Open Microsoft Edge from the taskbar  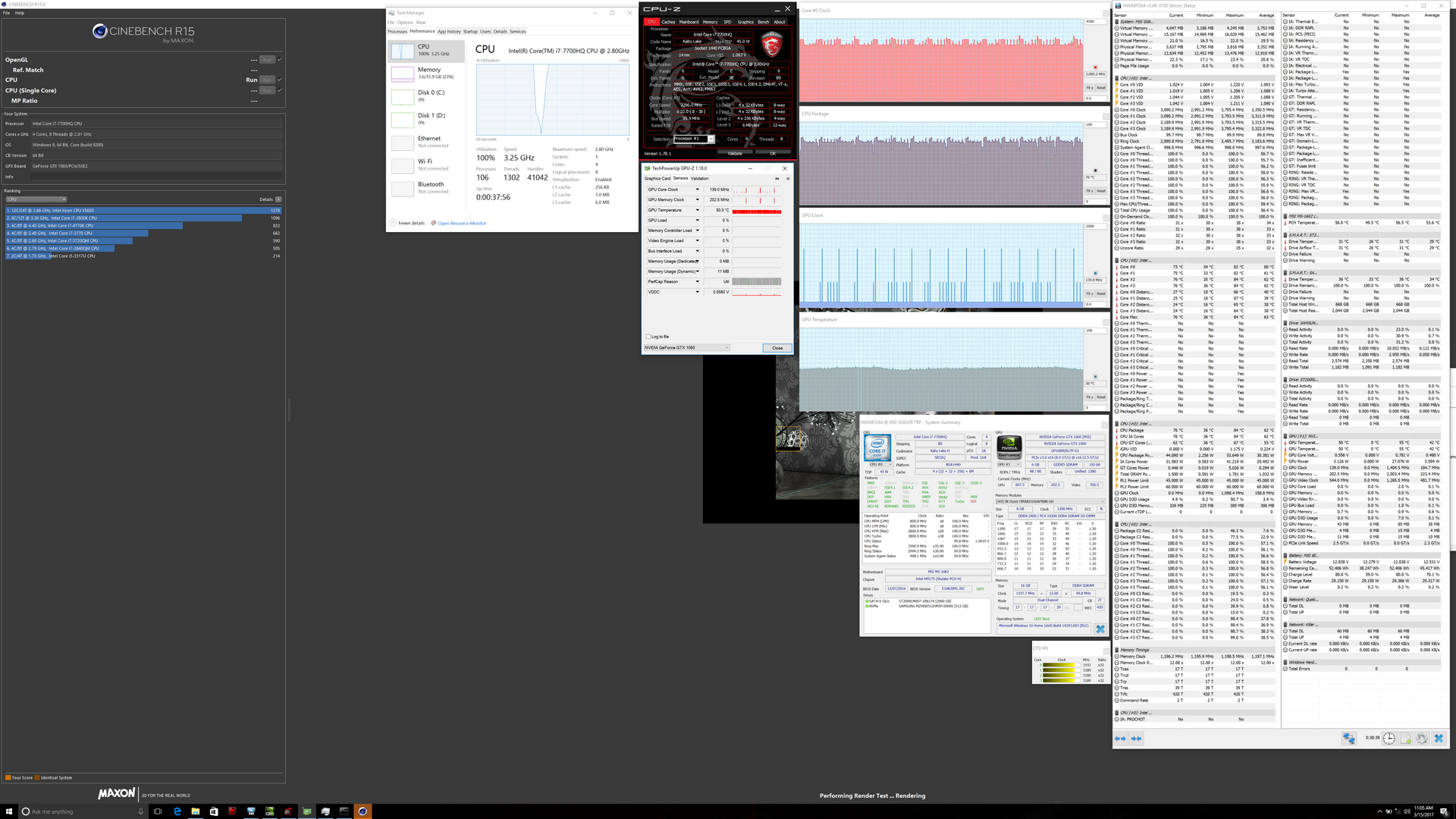click(x=177, y=811)
